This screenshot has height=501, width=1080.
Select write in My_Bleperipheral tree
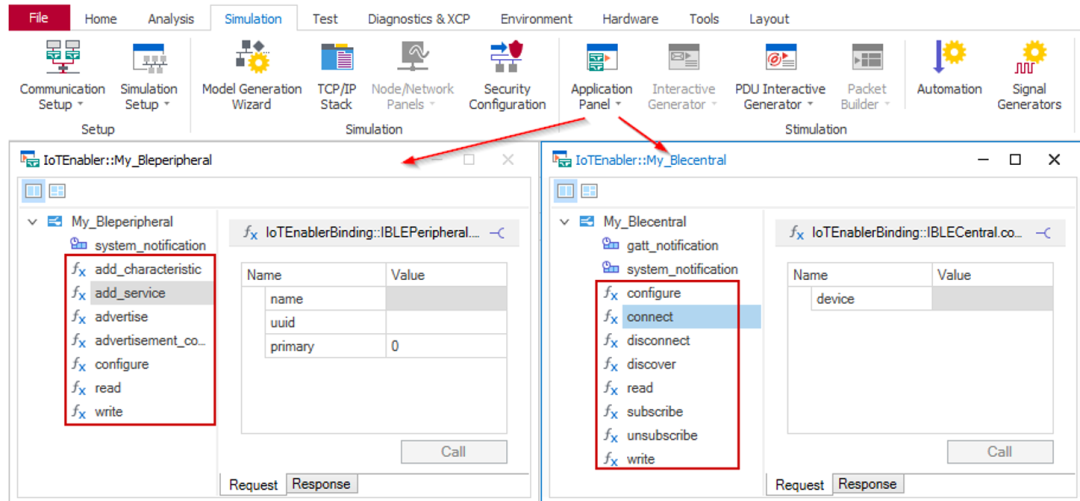pyautogui.click(x=109, y=412)
